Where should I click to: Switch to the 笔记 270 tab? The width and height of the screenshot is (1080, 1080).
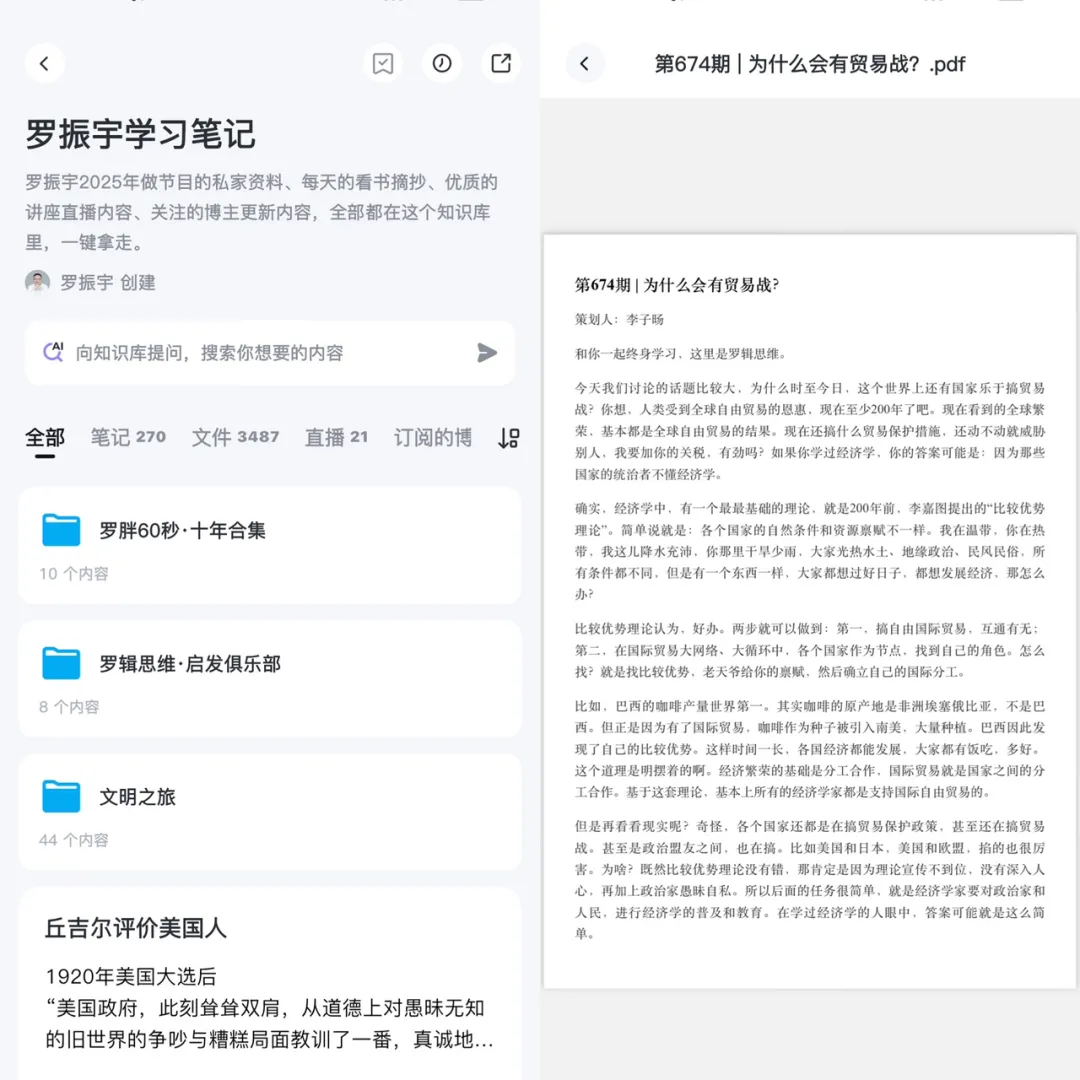pyautogui.click(x=128, y=438)
